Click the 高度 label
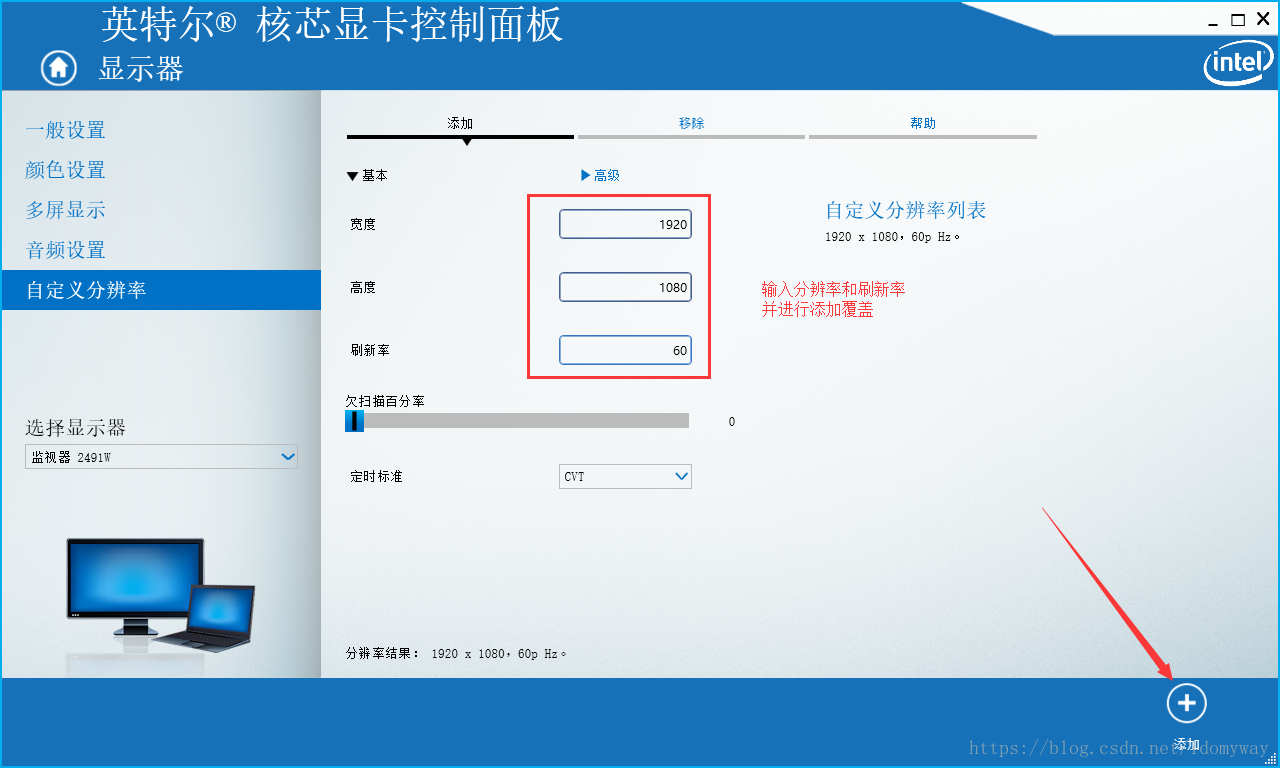 point(363,287)
